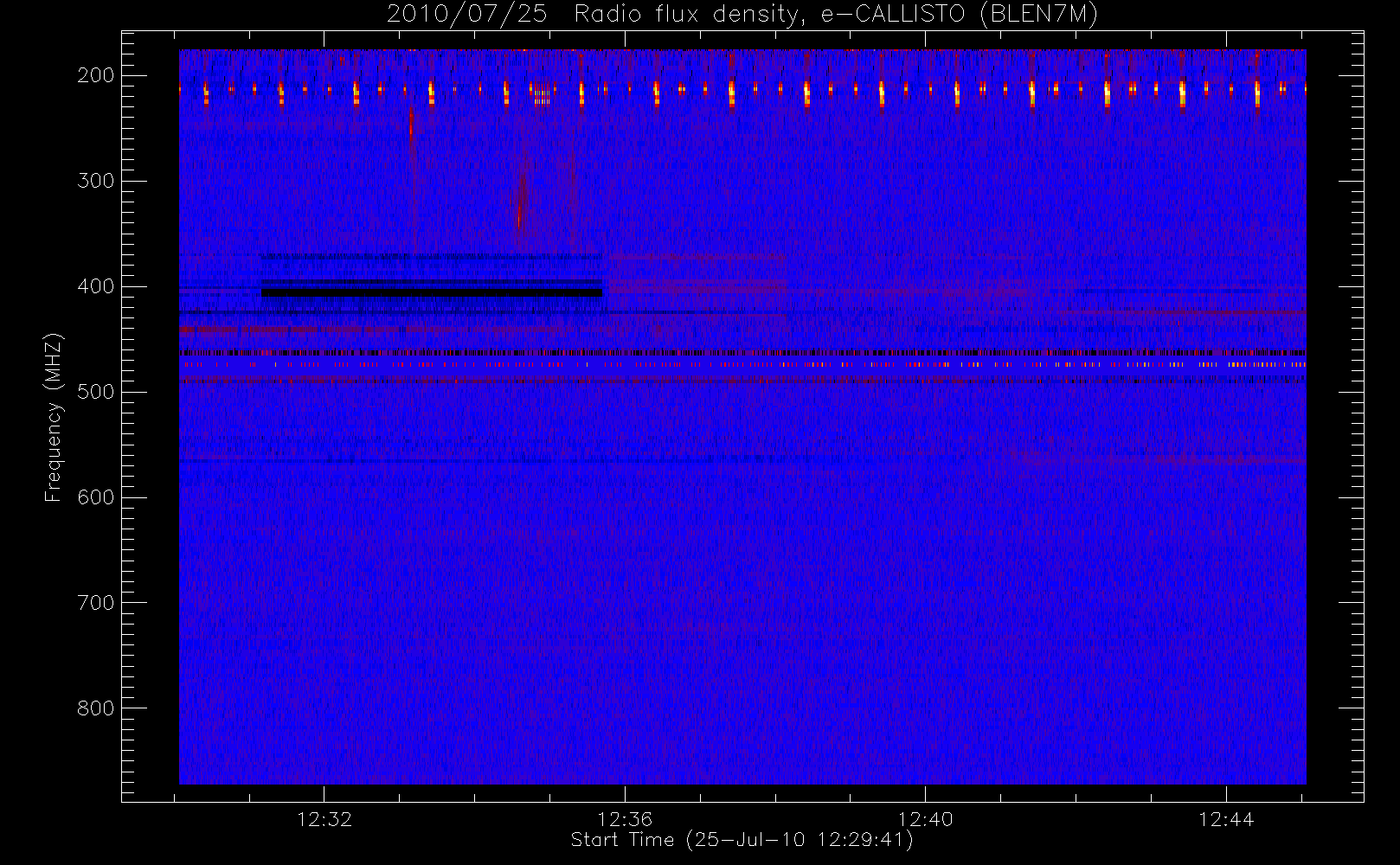Click the 400 frequency tick label
This screenshot has height=865, width=1400.
[96, 286]
